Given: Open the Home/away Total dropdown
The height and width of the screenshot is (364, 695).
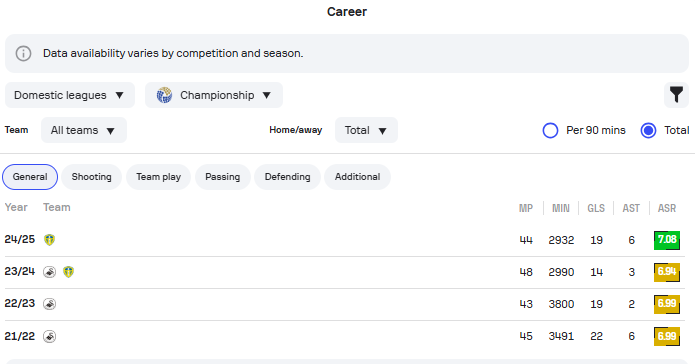Looking at the screenshot, I should (x=366, y=130).
